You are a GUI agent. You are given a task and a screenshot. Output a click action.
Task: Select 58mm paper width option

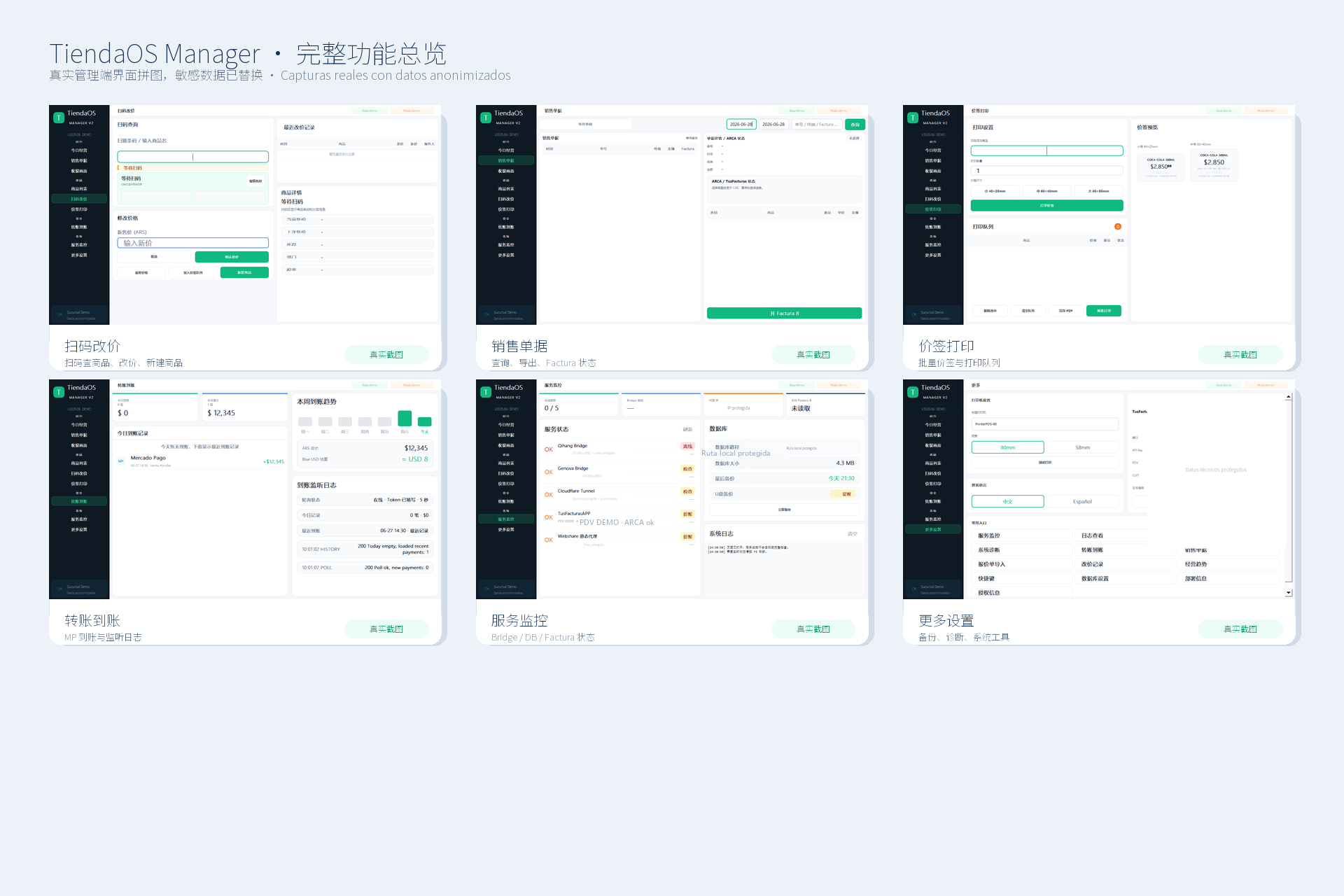(1082, 447)
